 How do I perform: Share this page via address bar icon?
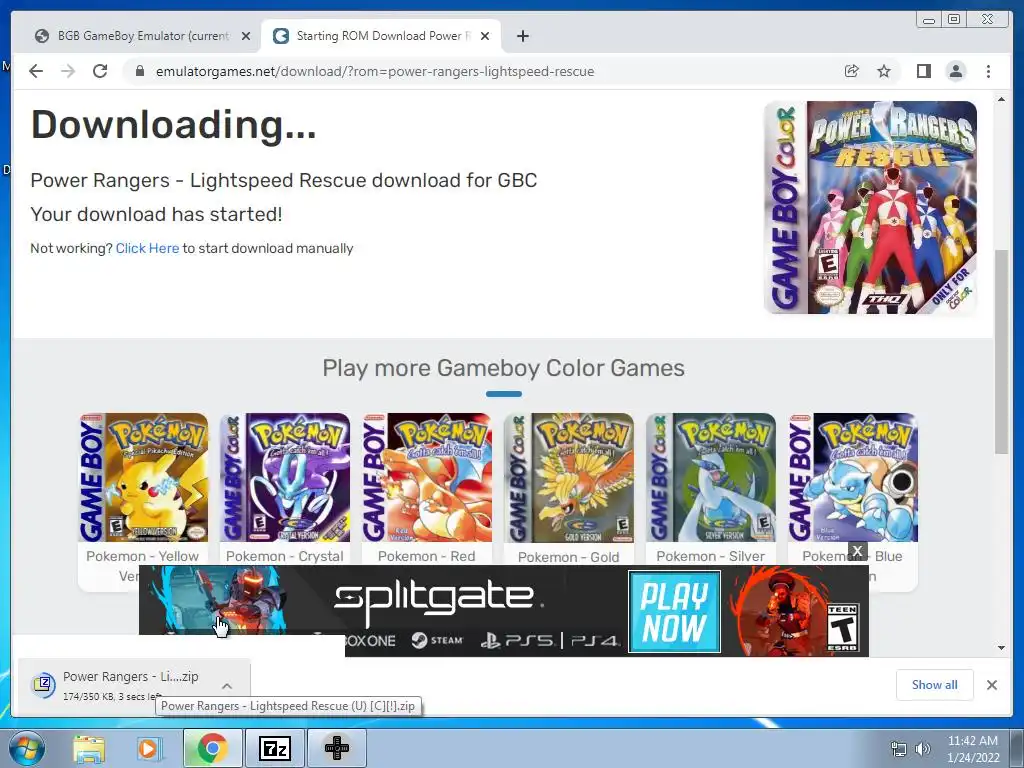[x=851, y=71]
